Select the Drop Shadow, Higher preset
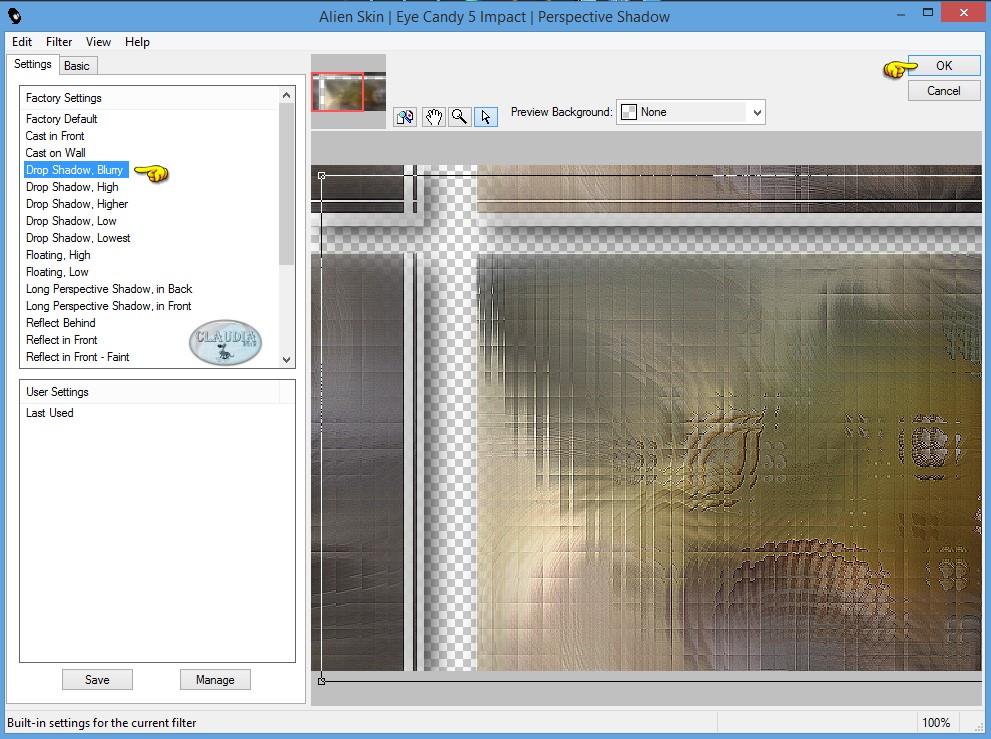Screen dimensions: 991x739 tap(77, 204)
